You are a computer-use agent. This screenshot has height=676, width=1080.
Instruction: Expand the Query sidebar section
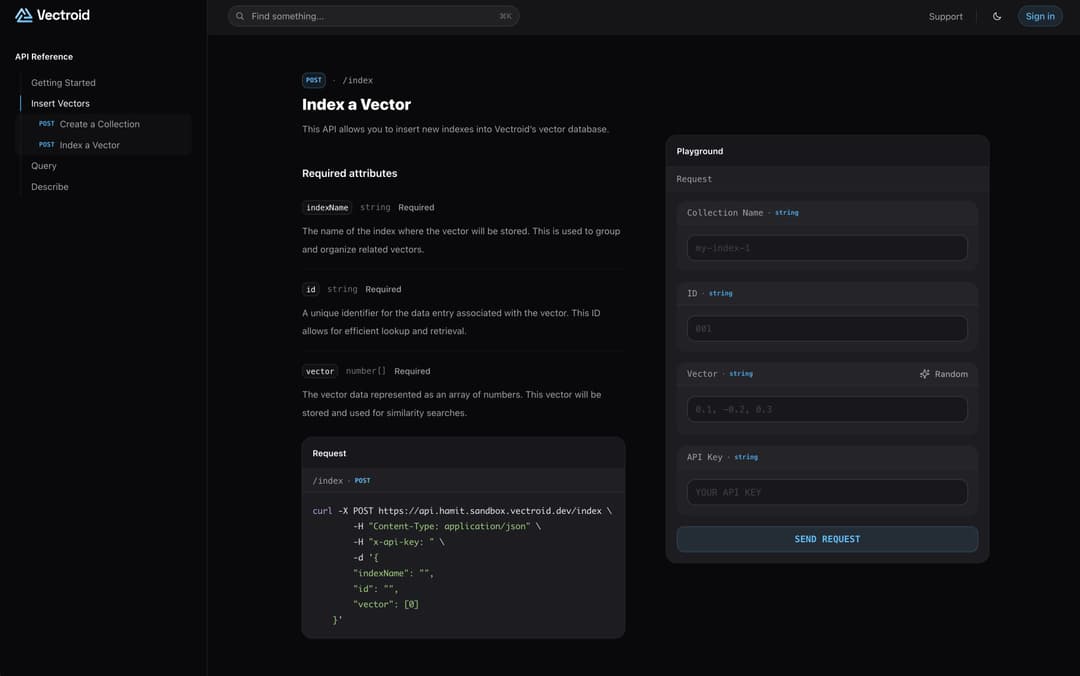point(44,166)
